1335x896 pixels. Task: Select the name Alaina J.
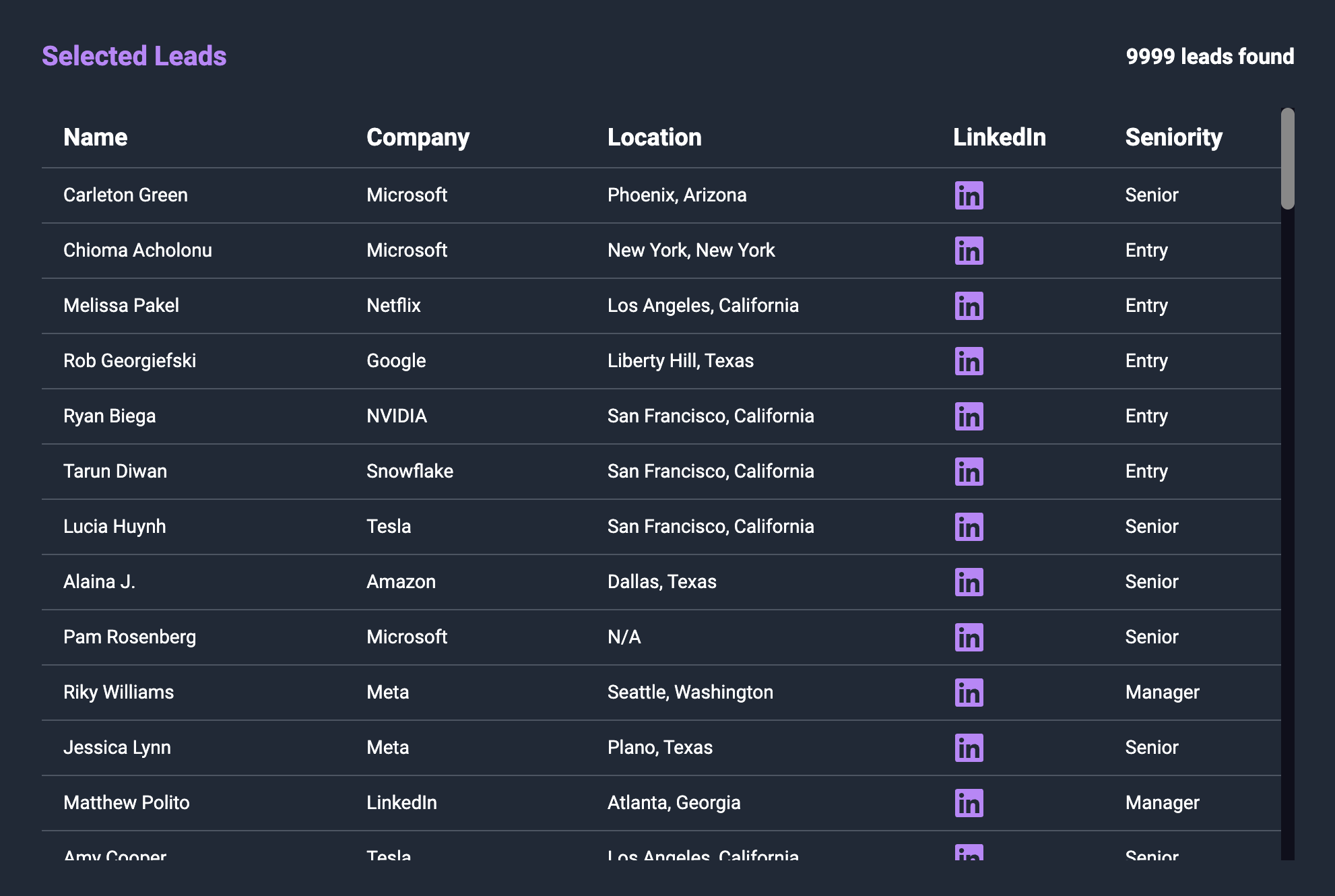(99, 582)
